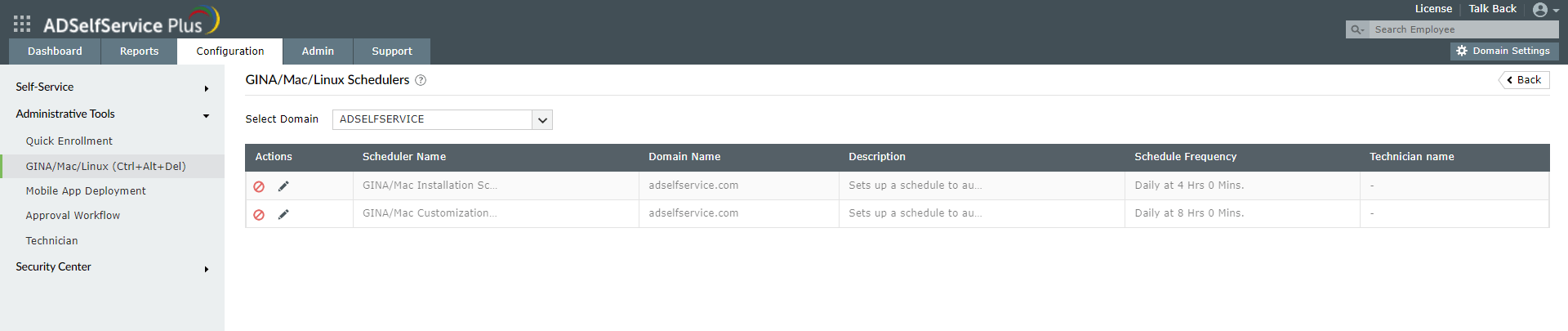Edit the GINA/Mac Installation scheduler

click(x=283, y=186)
